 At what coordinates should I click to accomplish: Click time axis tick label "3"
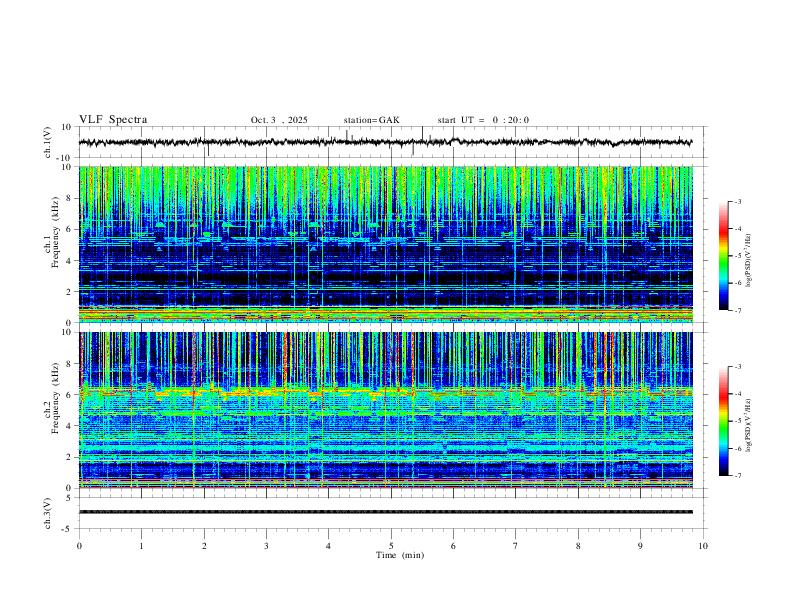tap(266, 546)
